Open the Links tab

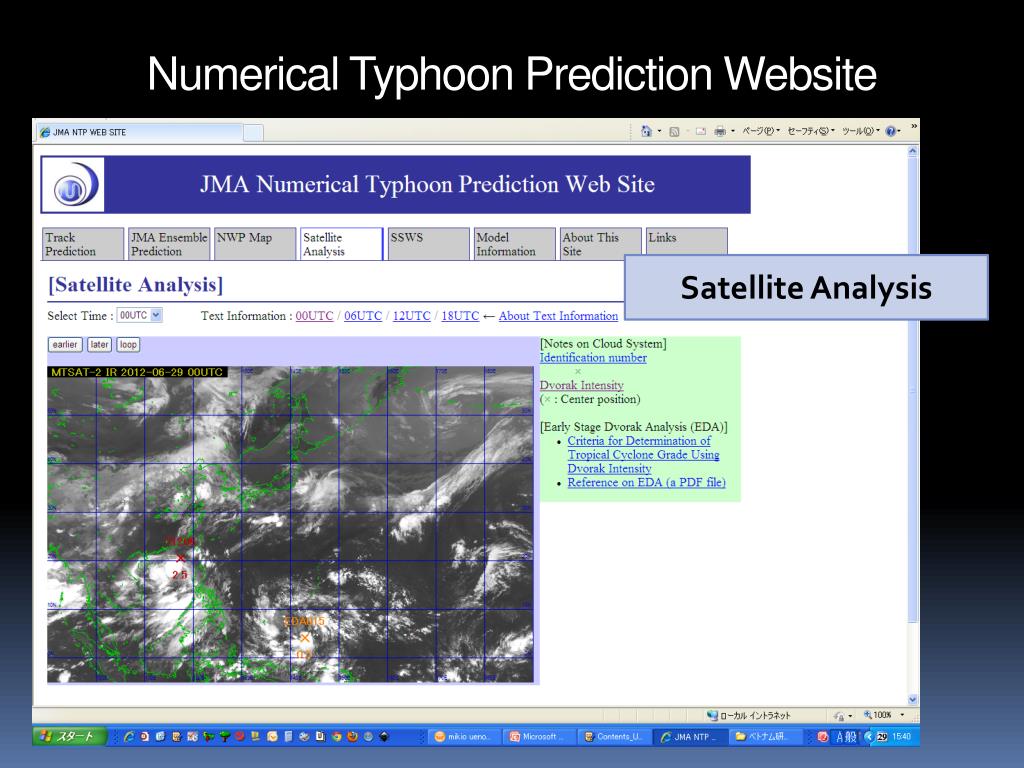(x=686, y=241)
